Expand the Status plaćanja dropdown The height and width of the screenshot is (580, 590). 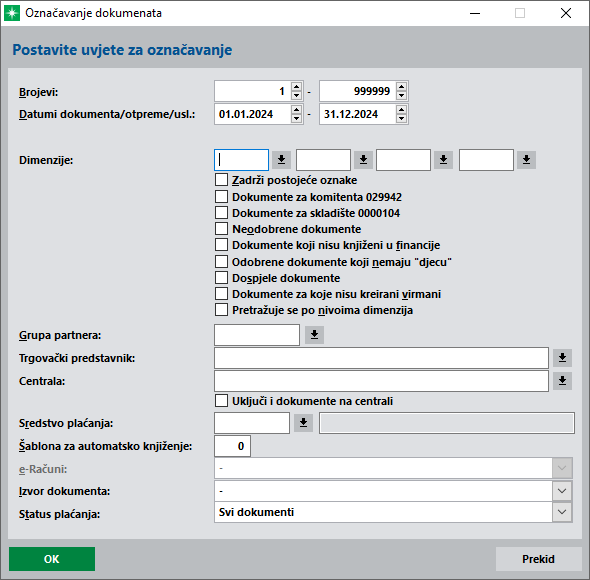(562, 512)
